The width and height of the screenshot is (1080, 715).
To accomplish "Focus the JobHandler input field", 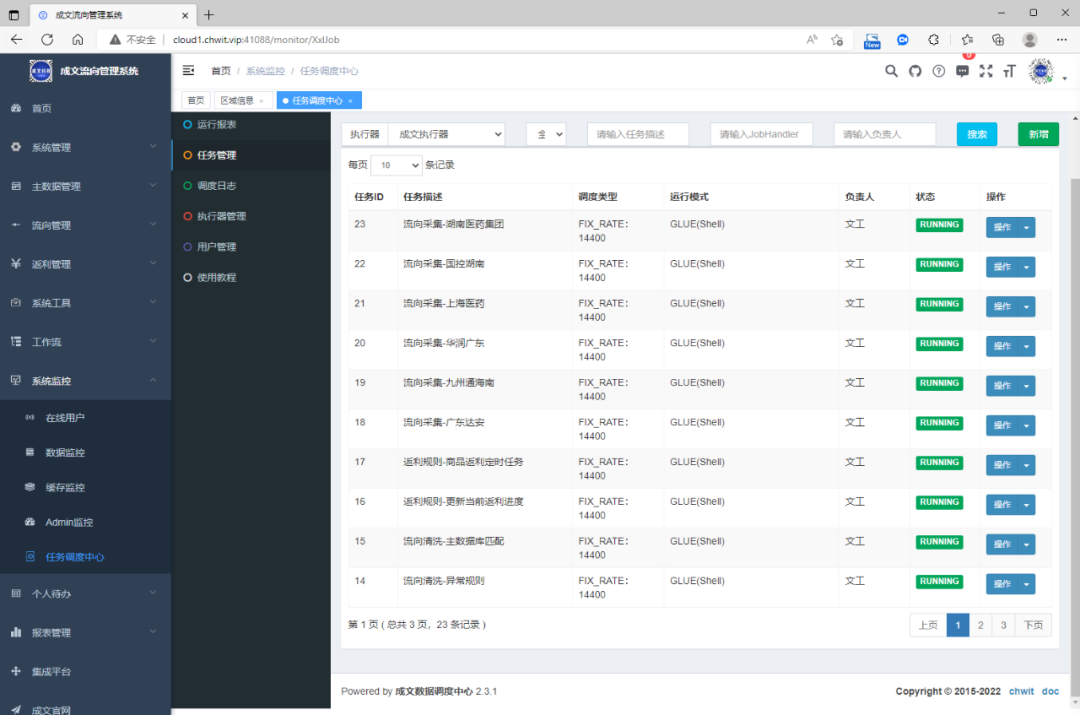I will 761,134.
